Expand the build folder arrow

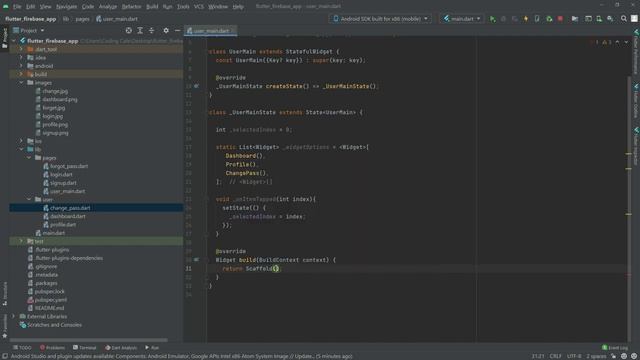[21, 74]
